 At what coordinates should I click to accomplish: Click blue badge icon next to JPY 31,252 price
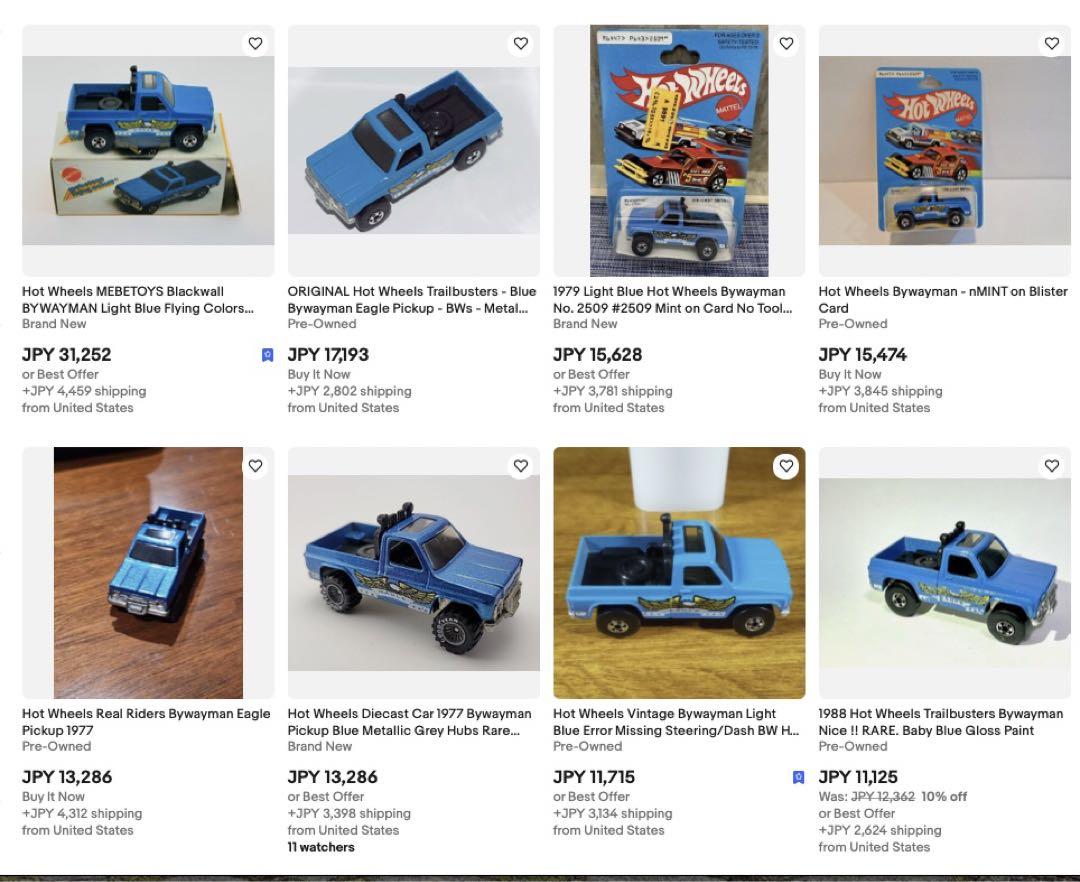(267, 355)
